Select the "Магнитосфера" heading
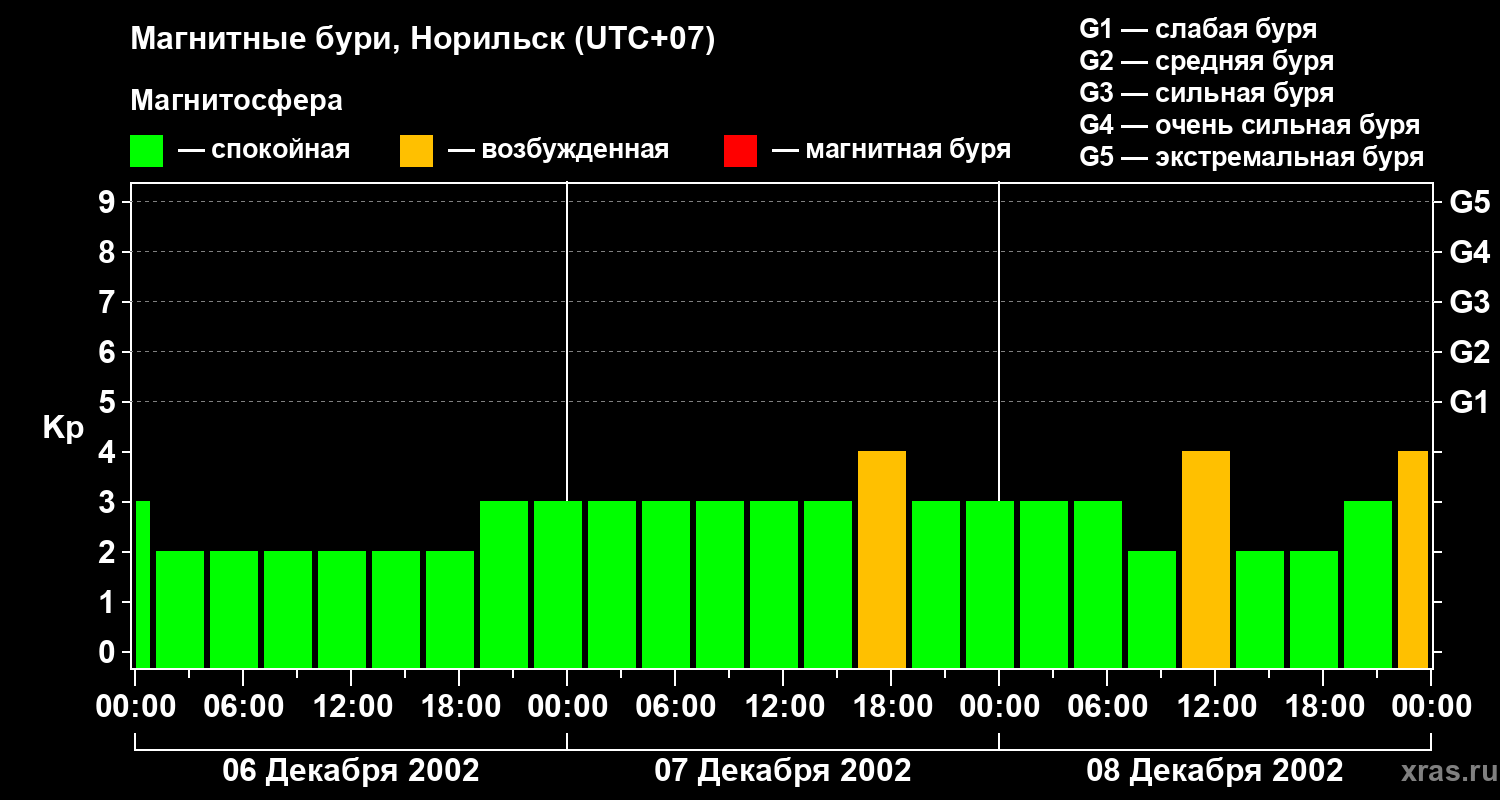This screenshot has height=800, width=1500. click(236, 101)
